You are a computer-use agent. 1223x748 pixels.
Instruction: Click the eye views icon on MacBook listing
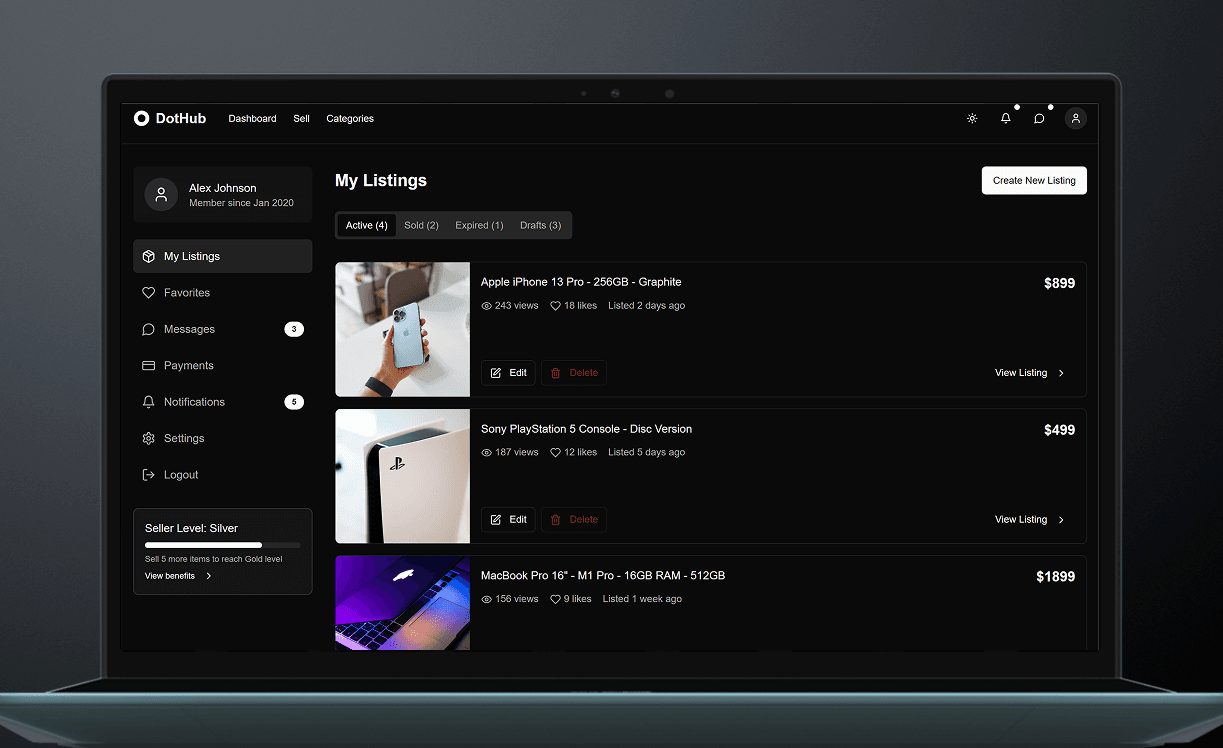[x=486, y=599]
